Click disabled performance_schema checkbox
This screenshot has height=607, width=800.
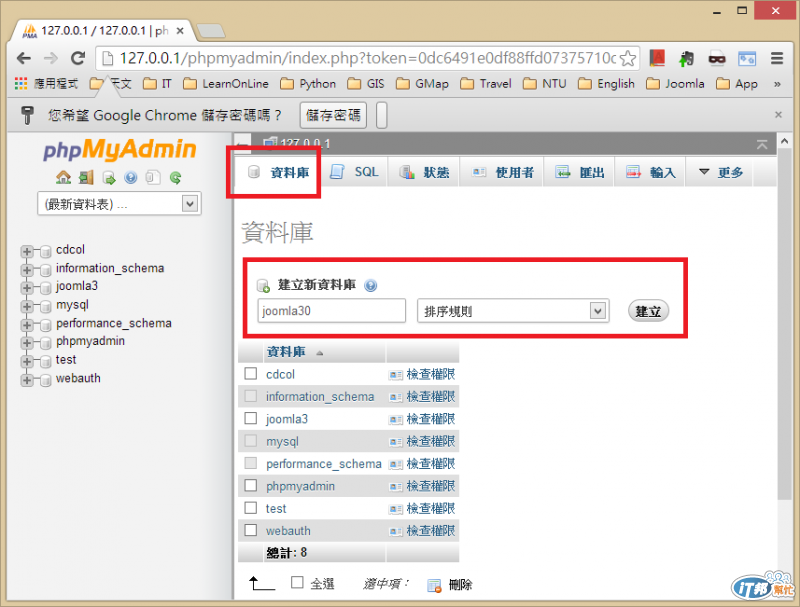(x=251, y=463)
